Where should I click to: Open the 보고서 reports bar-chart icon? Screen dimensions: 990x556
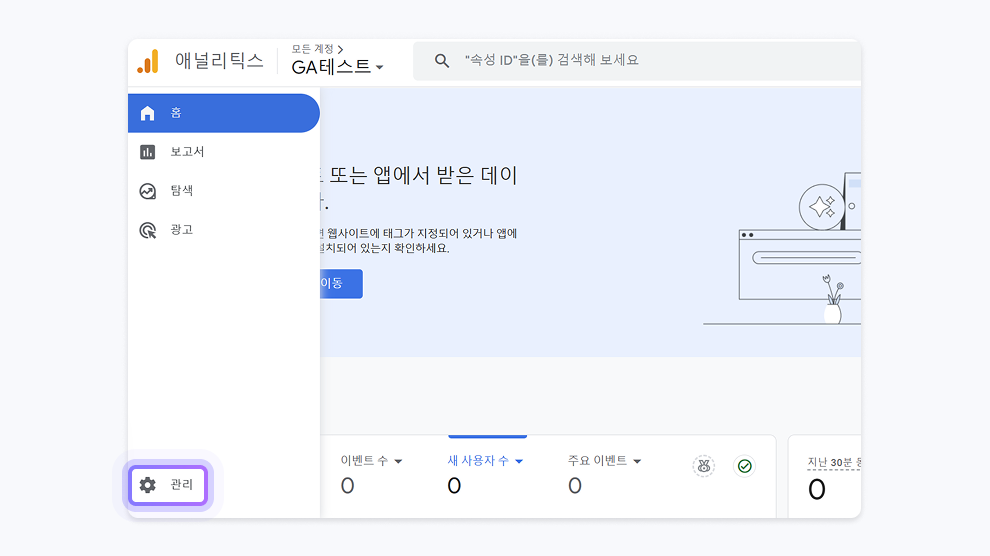point(148,152)
